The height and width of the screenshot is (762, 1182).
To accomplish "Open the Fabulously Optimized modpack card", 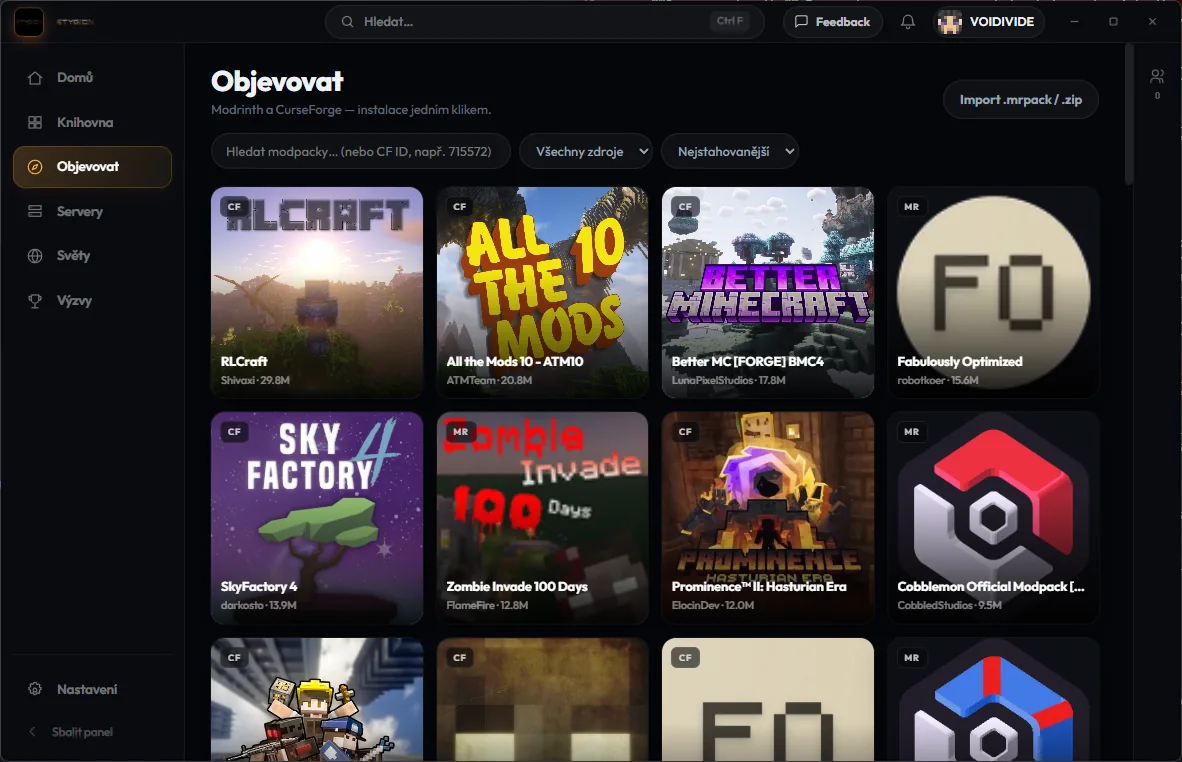I will click(x=994, y=292).
